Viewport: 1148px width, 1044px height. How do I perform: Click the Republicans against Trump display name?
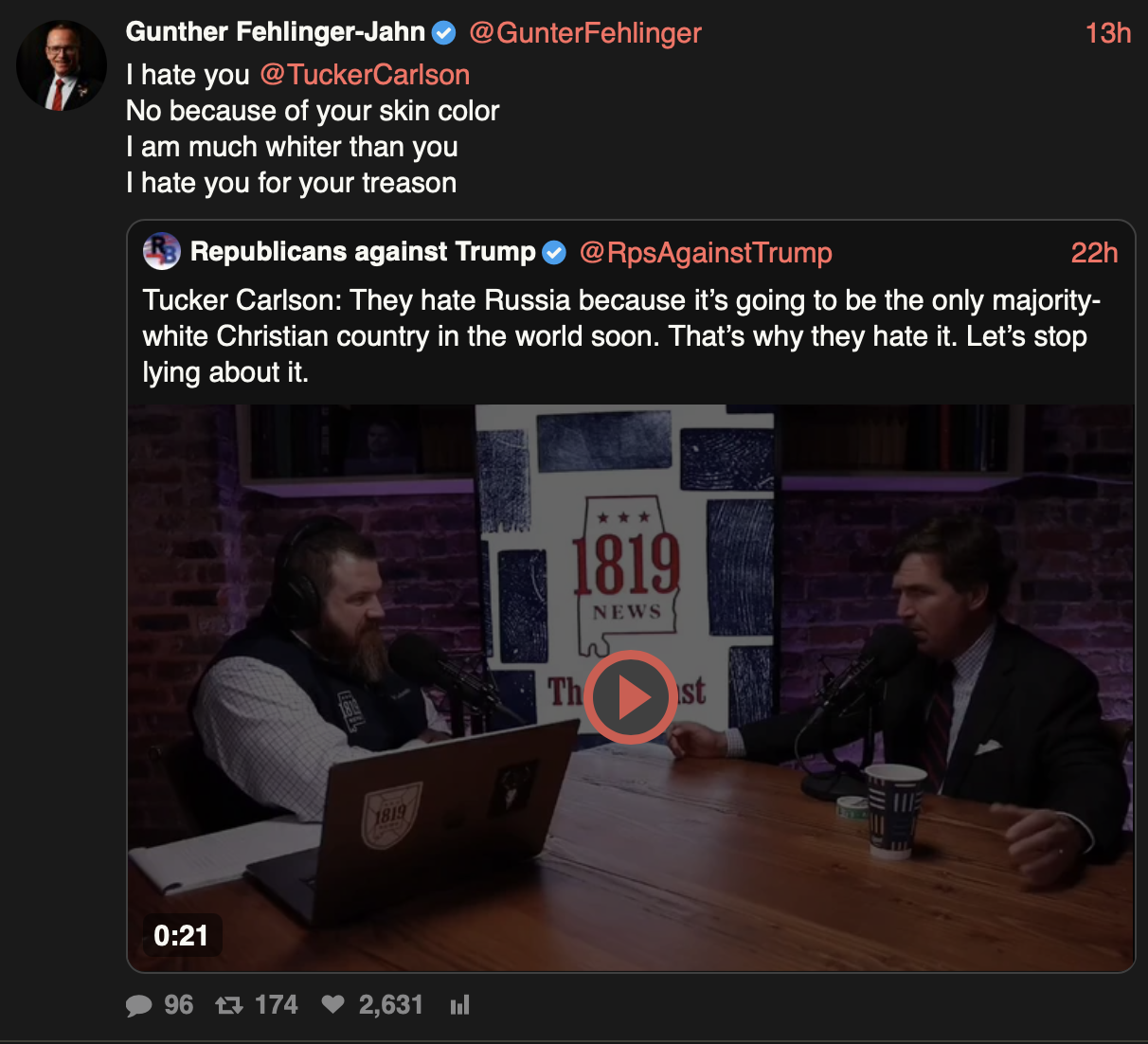(x=363, y=252)
